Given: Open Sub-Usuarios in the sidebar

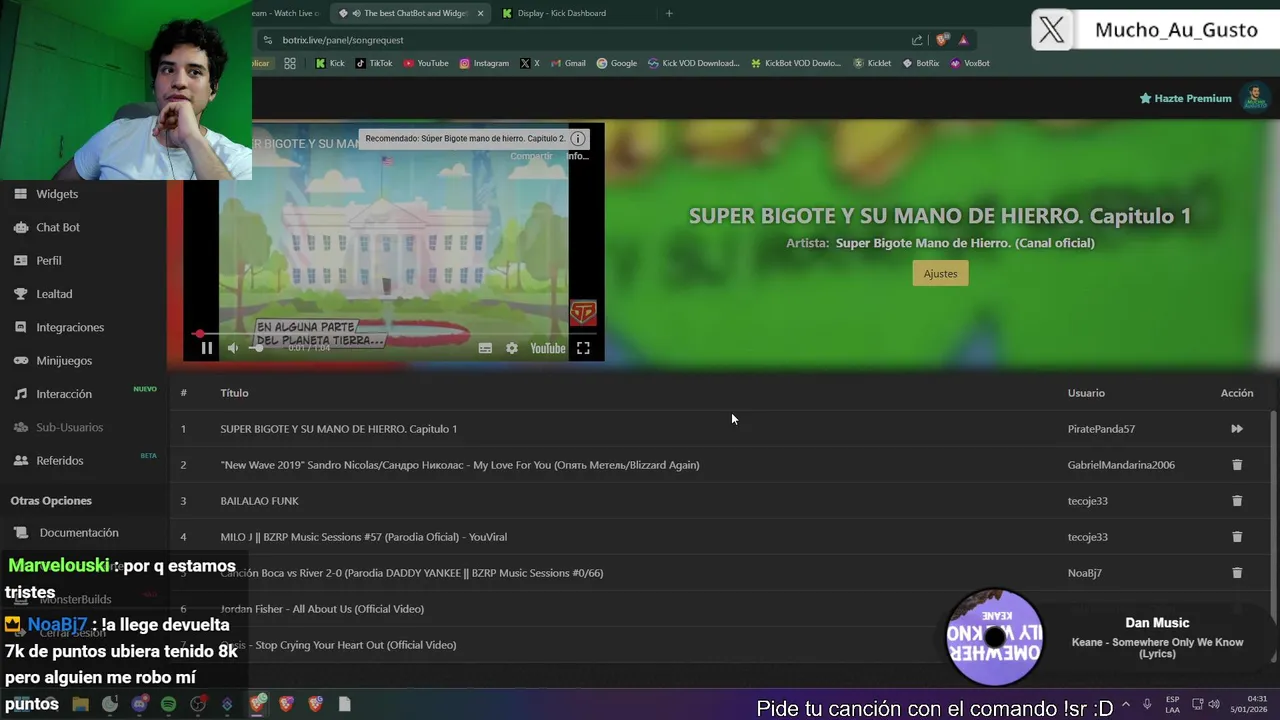Looking at the screenshot, I should click(x=70, y=427).
